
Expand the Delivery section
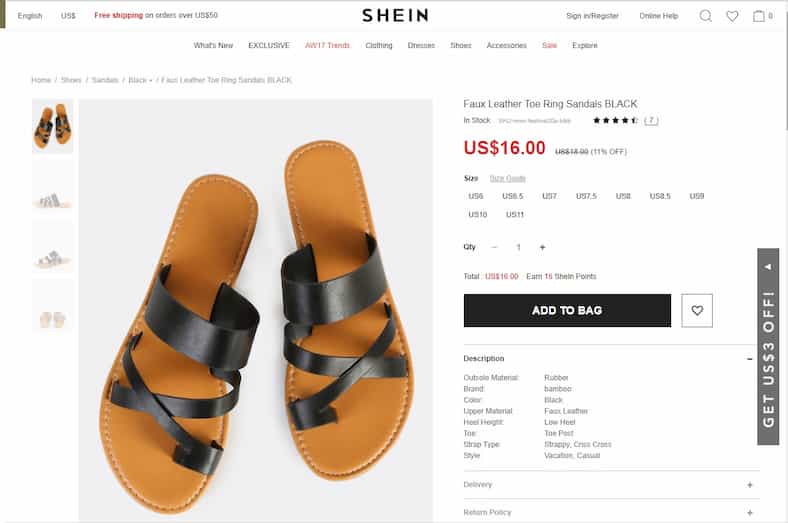coord(611,485)
